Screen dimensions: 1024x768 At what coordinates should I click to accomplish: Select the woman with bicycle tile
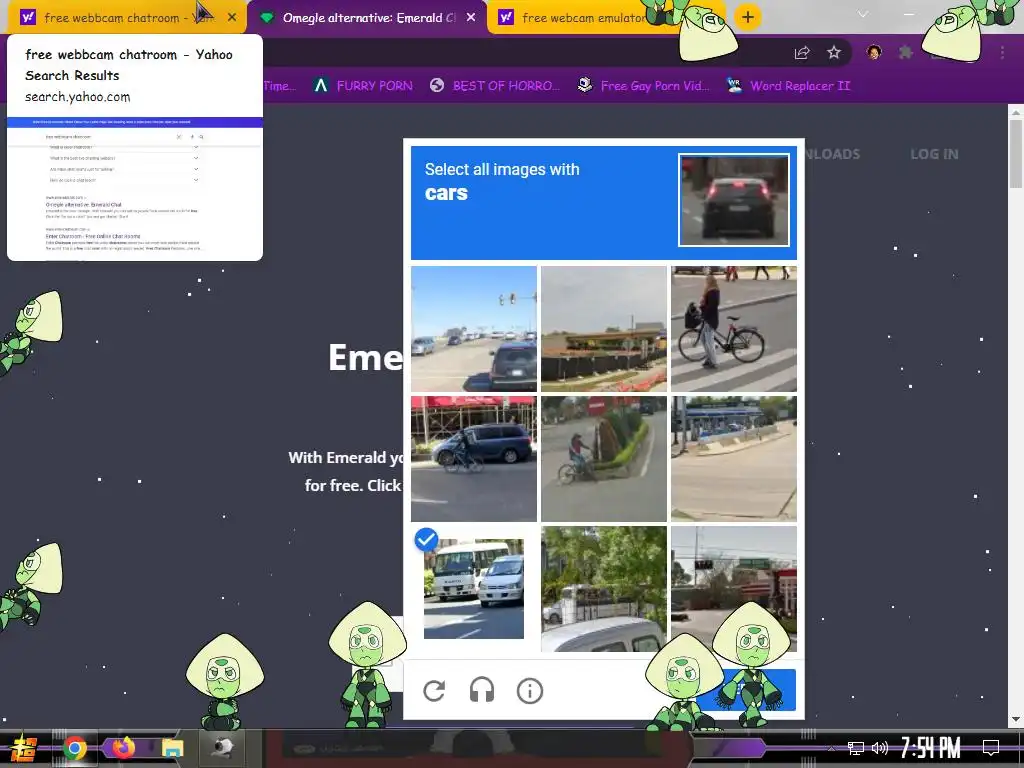[x=734, y=328]
